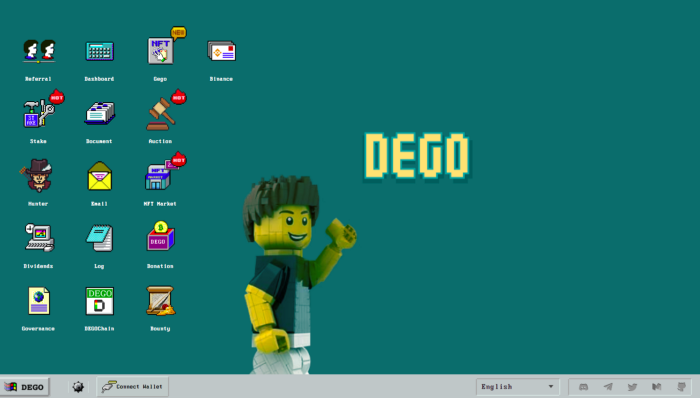700x398 pixels.
Task: Expand the English language dropdown
Action: [x=517, y=387]
